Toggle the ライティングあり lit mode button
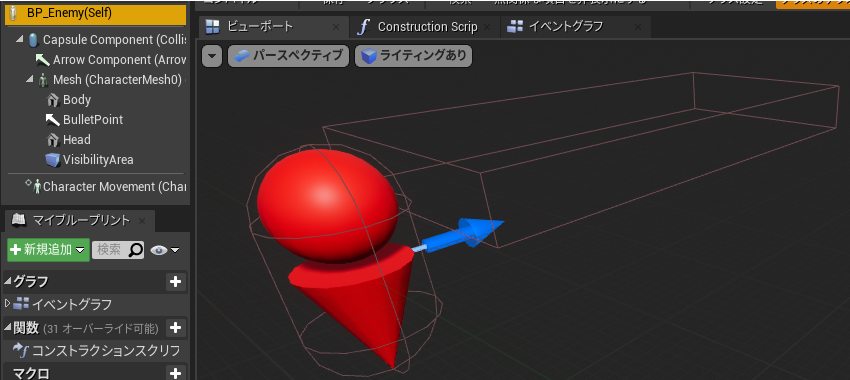The width and height of the screenshot is (850, 380). (413, 56)
